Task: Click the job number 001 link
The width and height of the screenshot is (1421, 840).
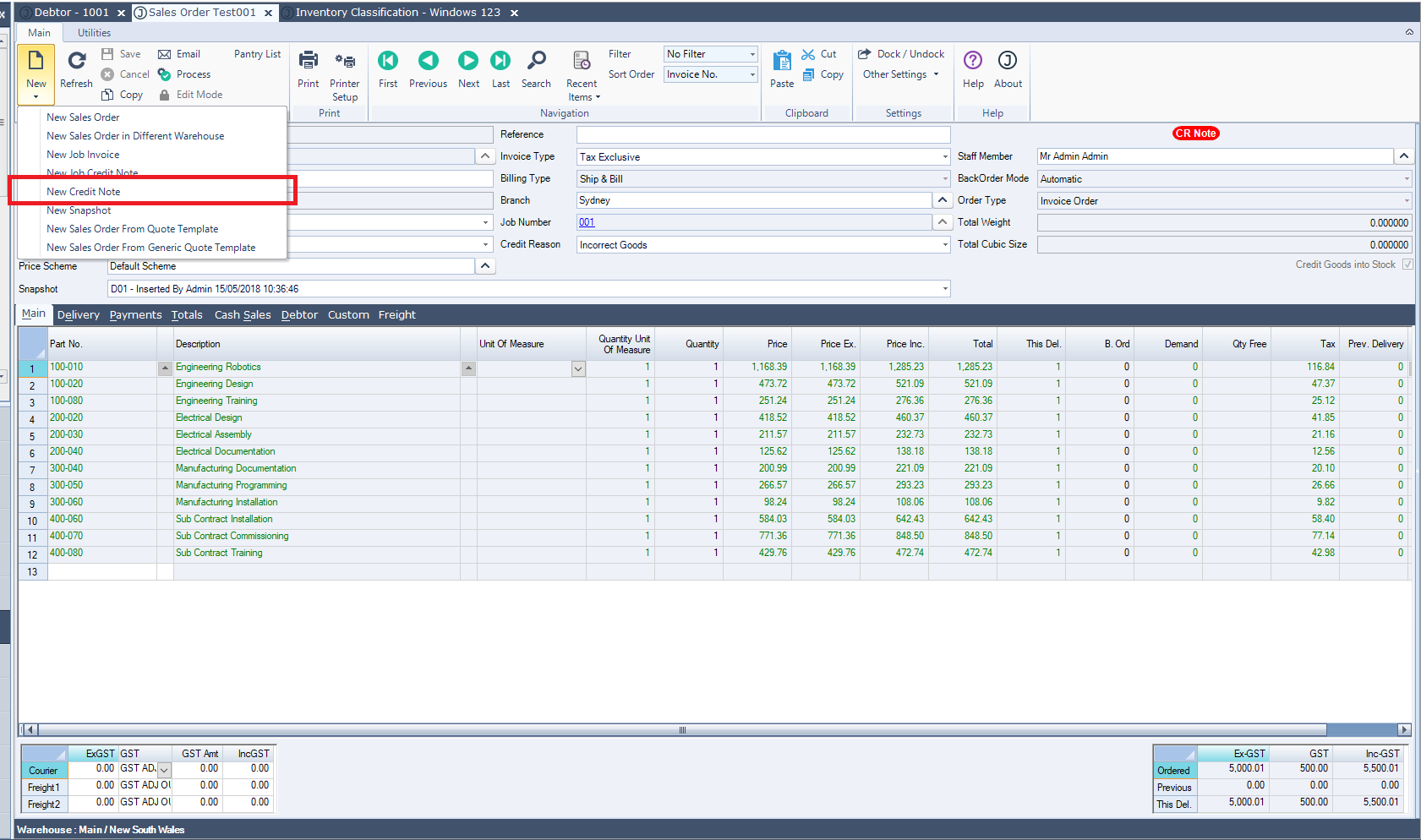Action: 587,222
